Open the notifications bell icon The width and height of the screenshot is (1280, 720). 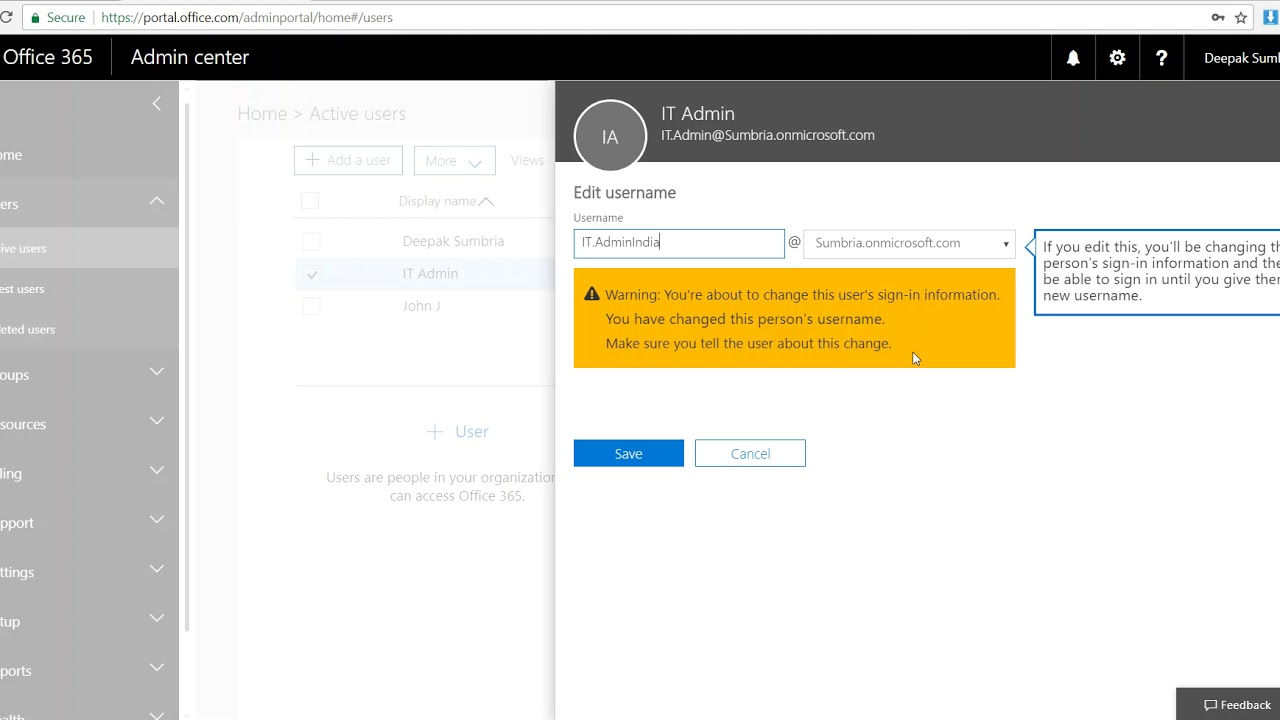[1073, 58]
